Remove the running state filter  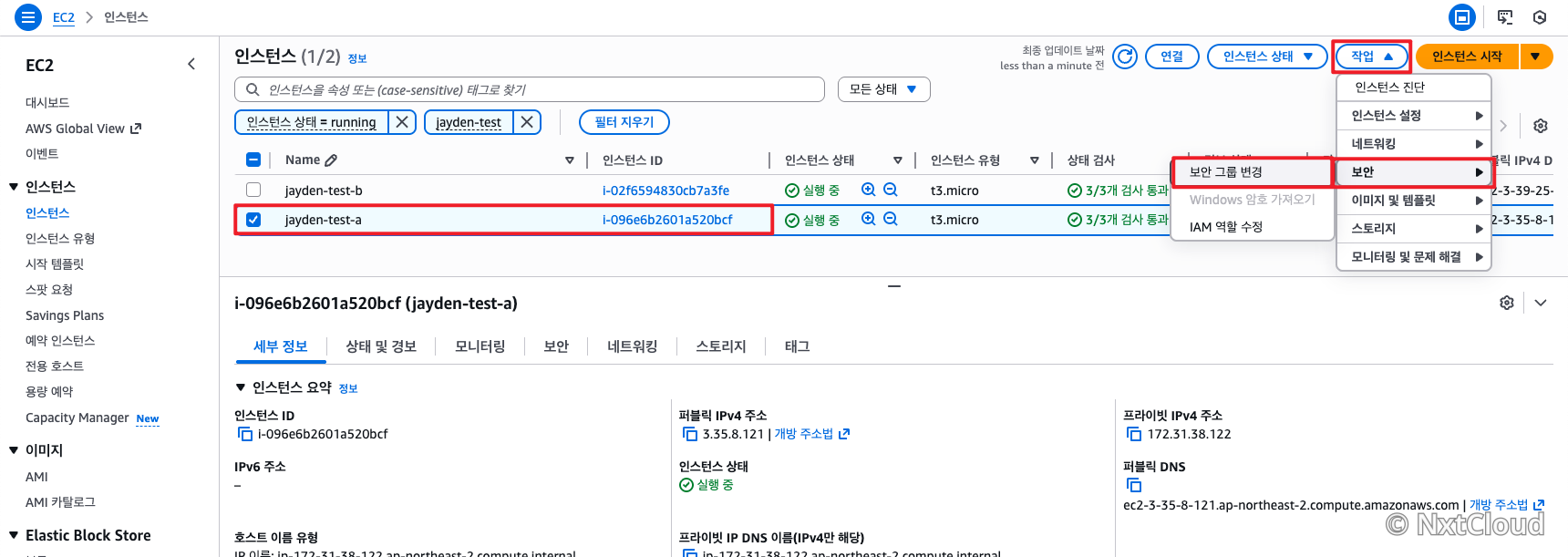pos(402,122)
